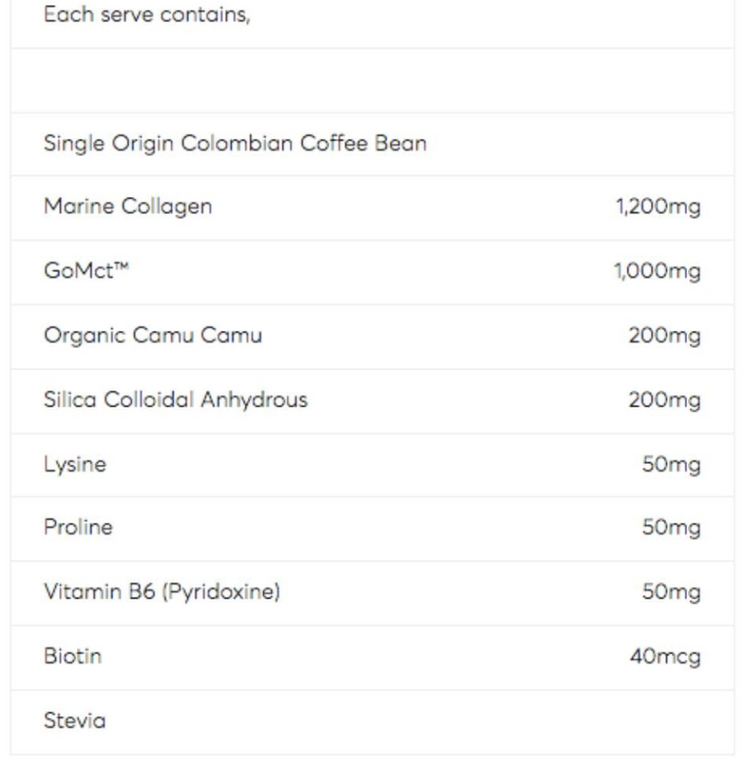The image size is (750, 760).
Task: Select the 50mg amount for Proline
Action: click(671, 528)
